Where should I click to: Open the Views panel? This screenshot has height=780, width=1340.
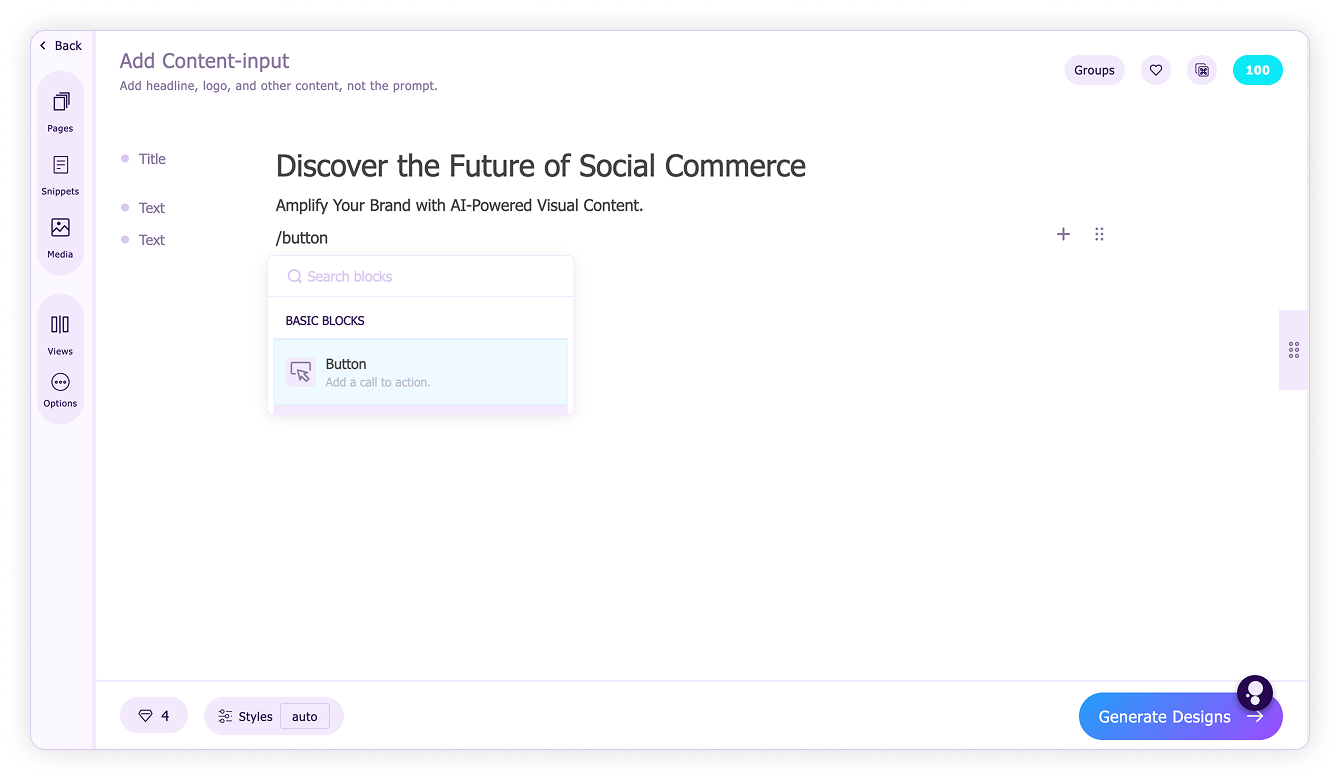coord(60,335)
